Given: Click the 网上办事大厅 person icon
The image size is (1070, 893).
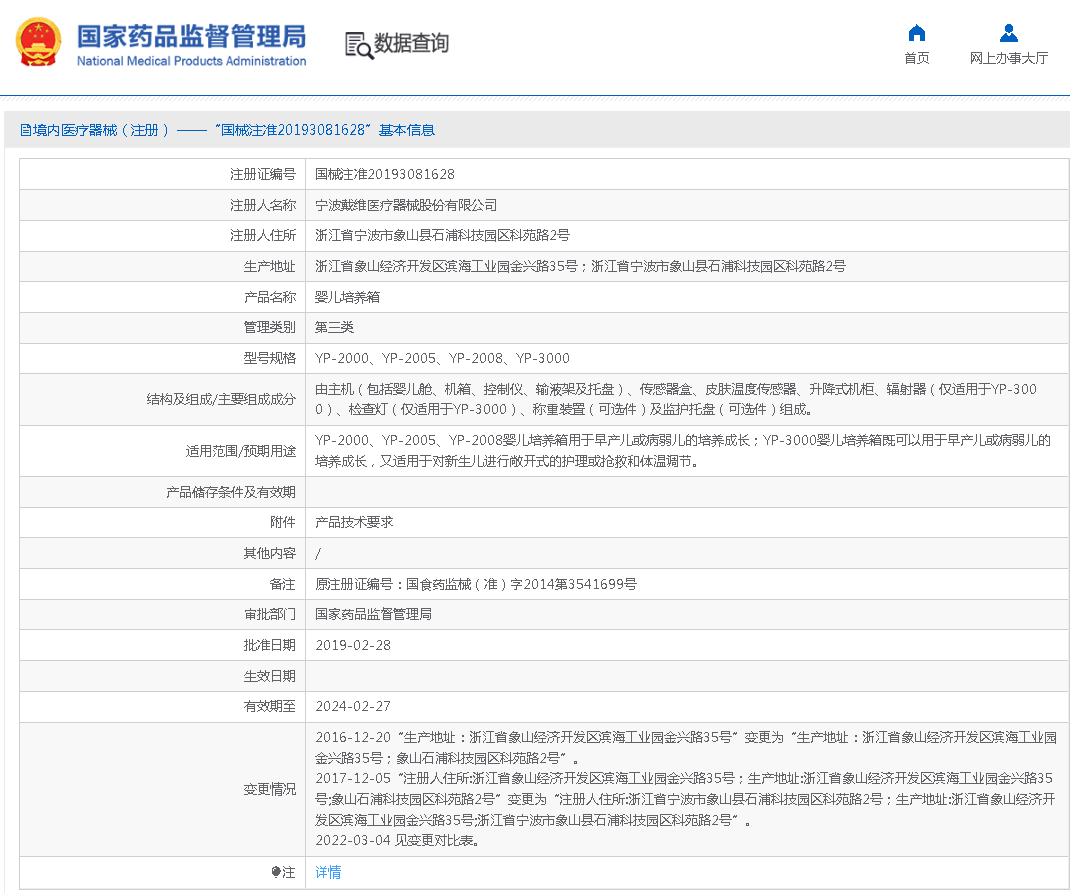Looking at the screenshot, I should coord(1007,32).
